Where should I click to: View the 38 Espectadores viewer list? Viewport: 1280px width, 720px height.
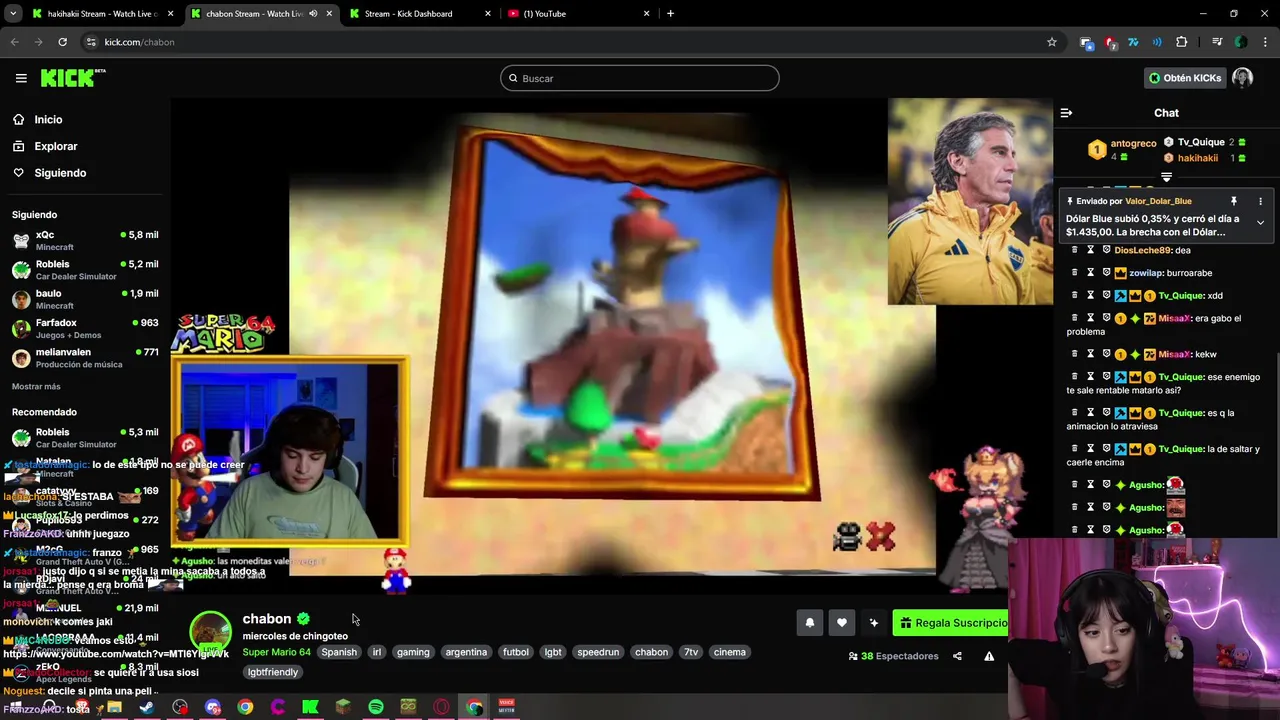tap(893, 656)
